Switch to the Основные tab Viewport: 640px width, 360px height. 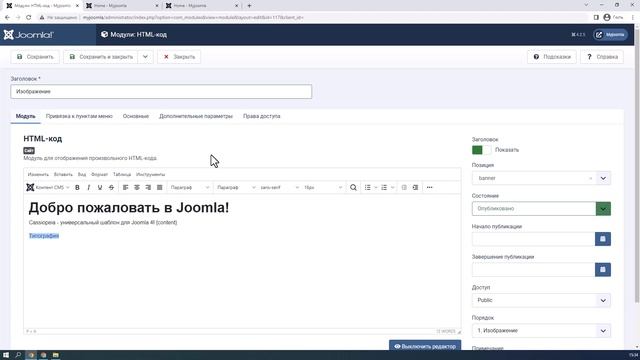click(136, 116)
